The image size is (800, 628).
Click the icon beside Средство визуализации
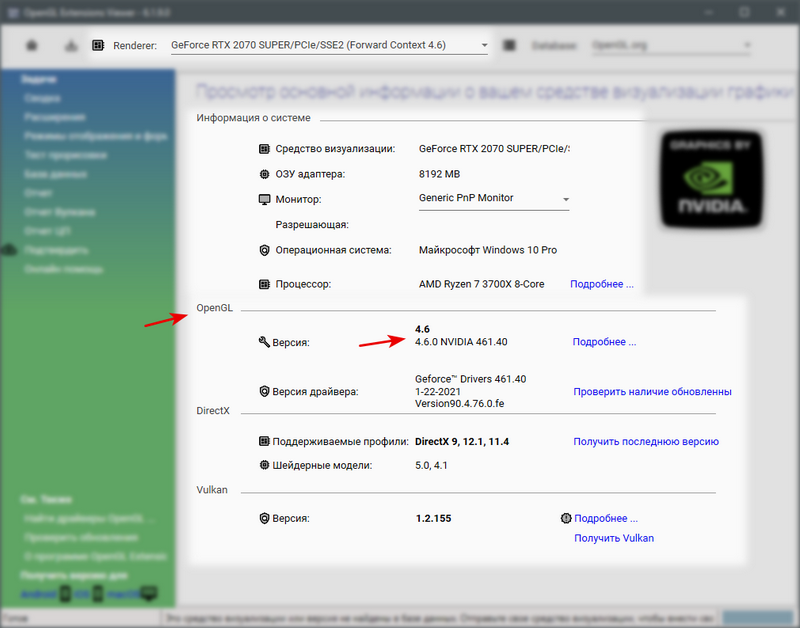(x=264, y=149)
